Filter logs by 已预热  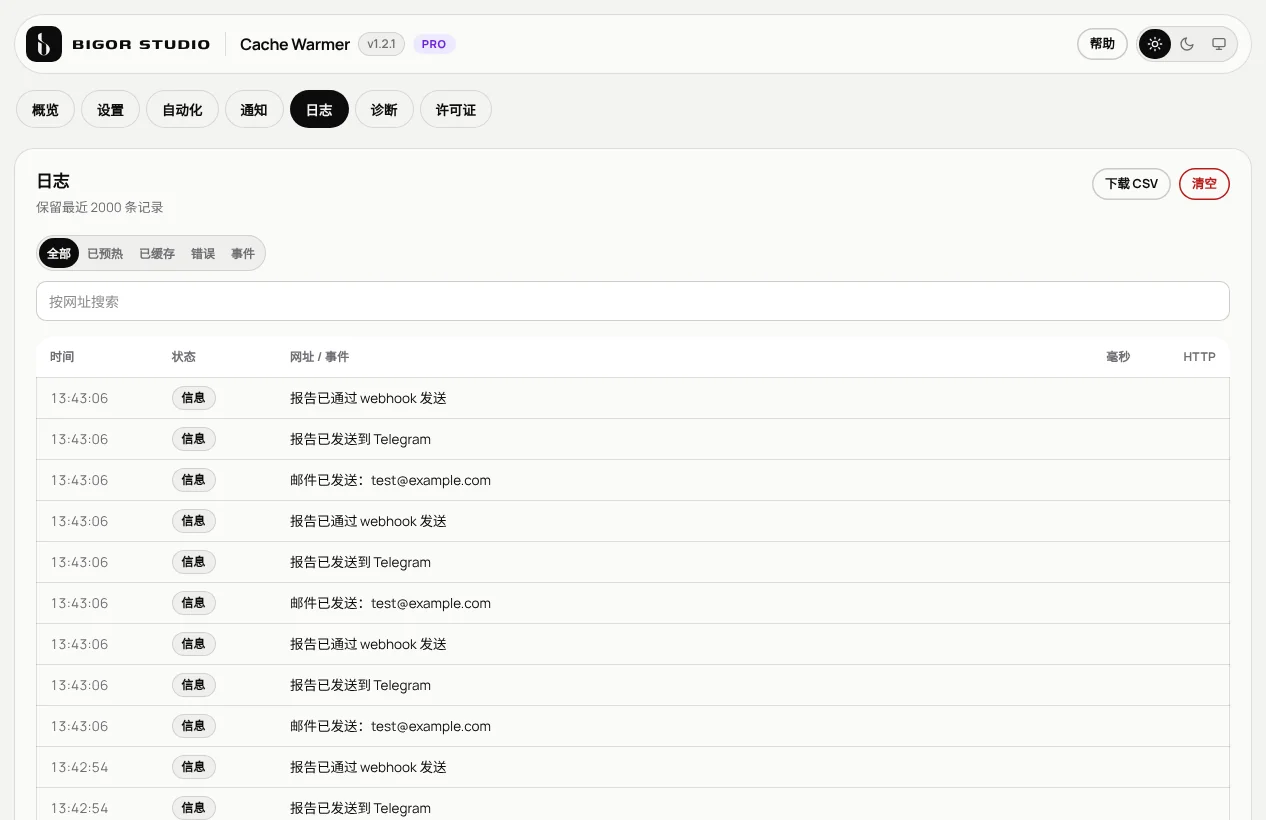pyautogui.click(x=105, y=254)
